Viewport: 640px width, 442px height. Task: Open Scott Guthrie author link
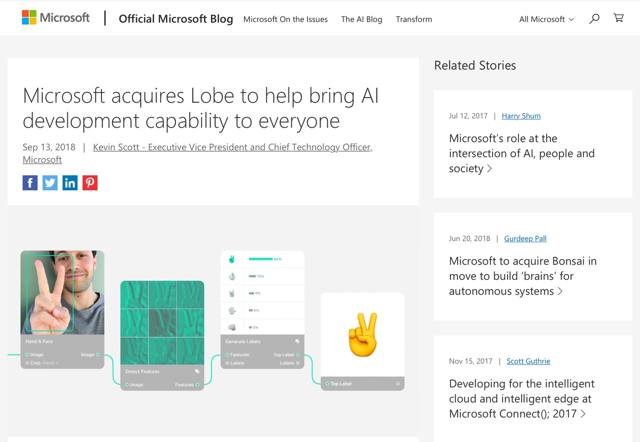click(528, 361)
